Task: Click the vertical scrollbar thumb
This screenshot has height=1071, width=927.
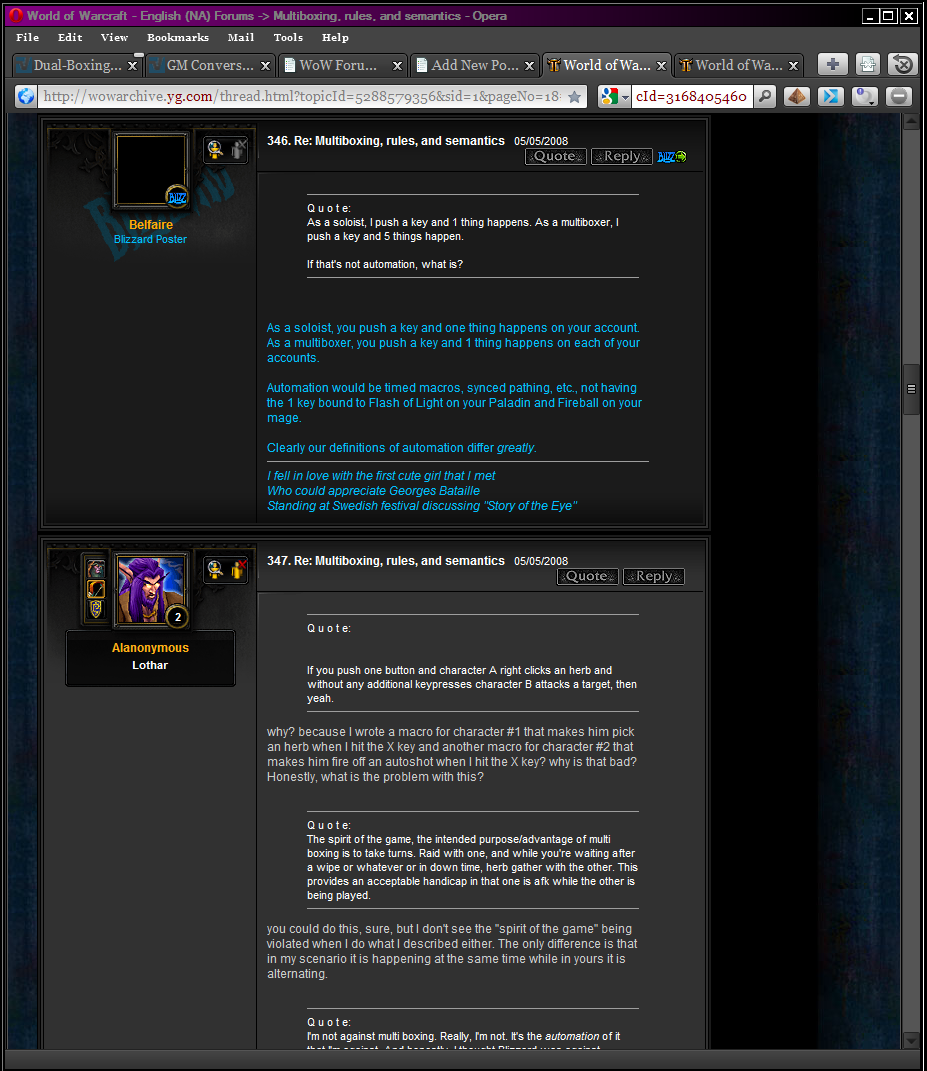Action: 911,389
